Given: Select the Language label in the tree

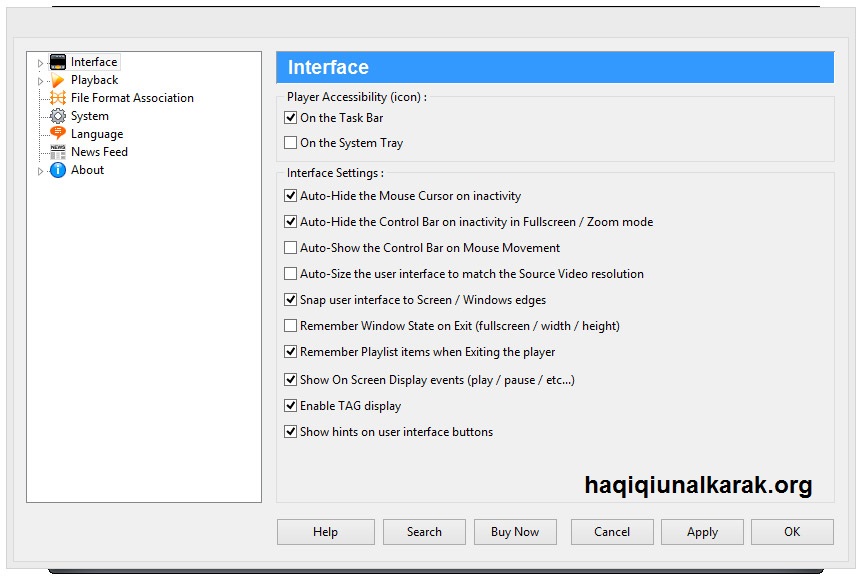Looking at the screenshot, I should pyautogui.click(x=97, y=134).
